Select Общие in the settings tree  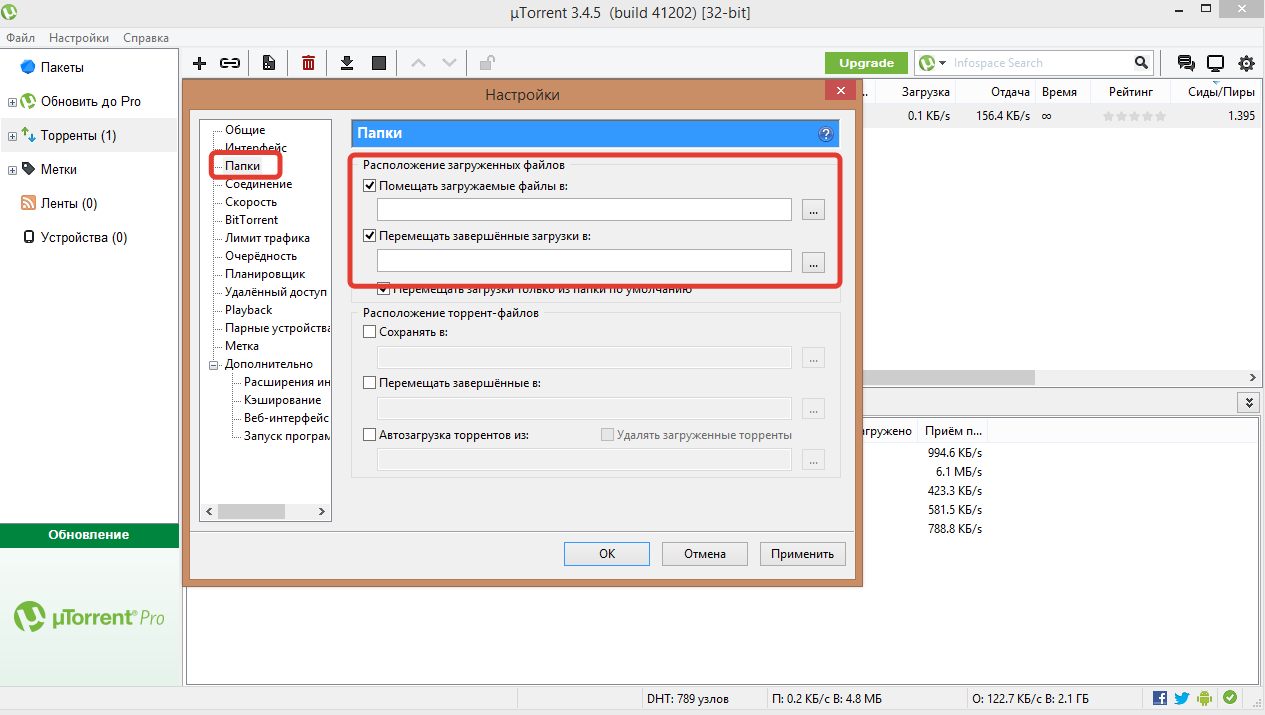[245, 130]
